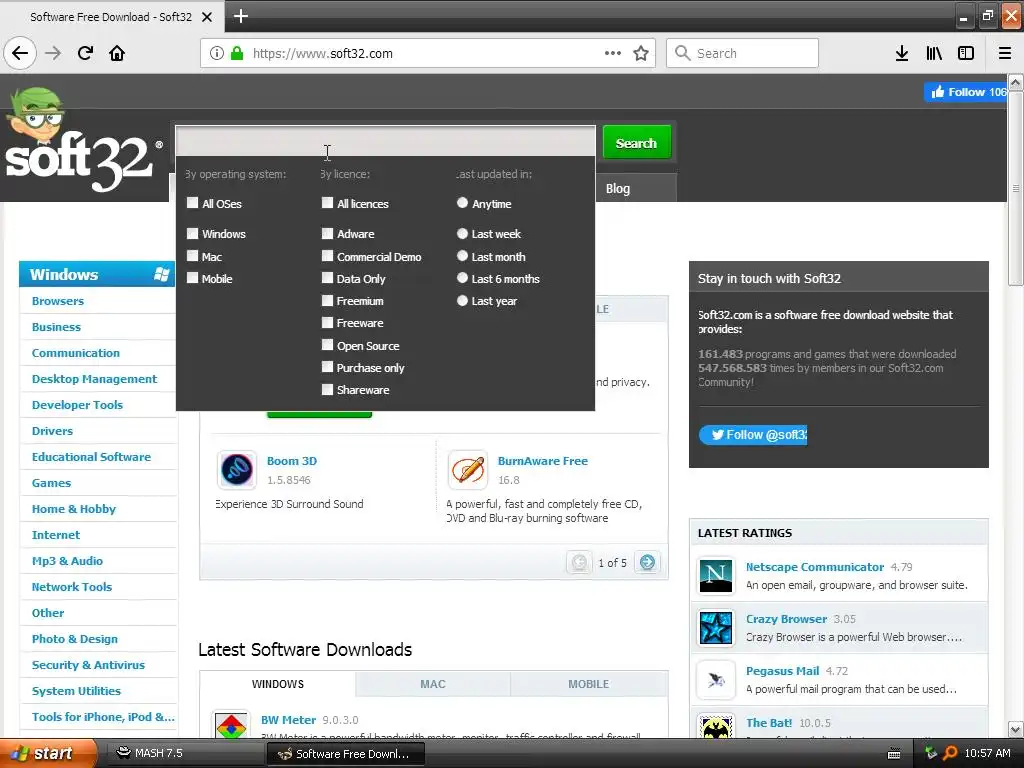The width and height of the screenshot is (1024, 768).
Task: Open the Browsers category
Action: pyautogui.click(x=58, y=301)
